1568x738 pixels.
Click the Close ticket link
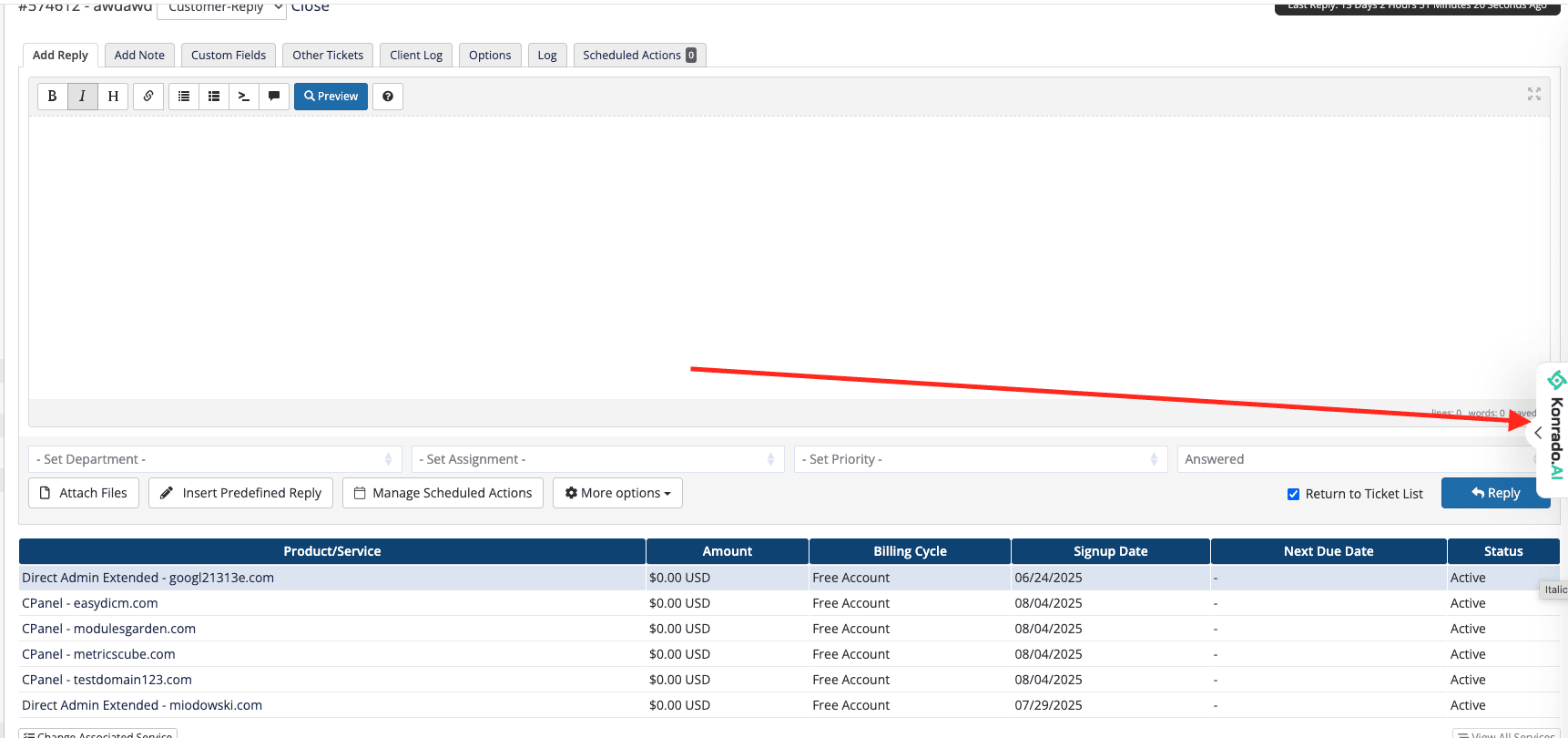(x=311, y=7)
